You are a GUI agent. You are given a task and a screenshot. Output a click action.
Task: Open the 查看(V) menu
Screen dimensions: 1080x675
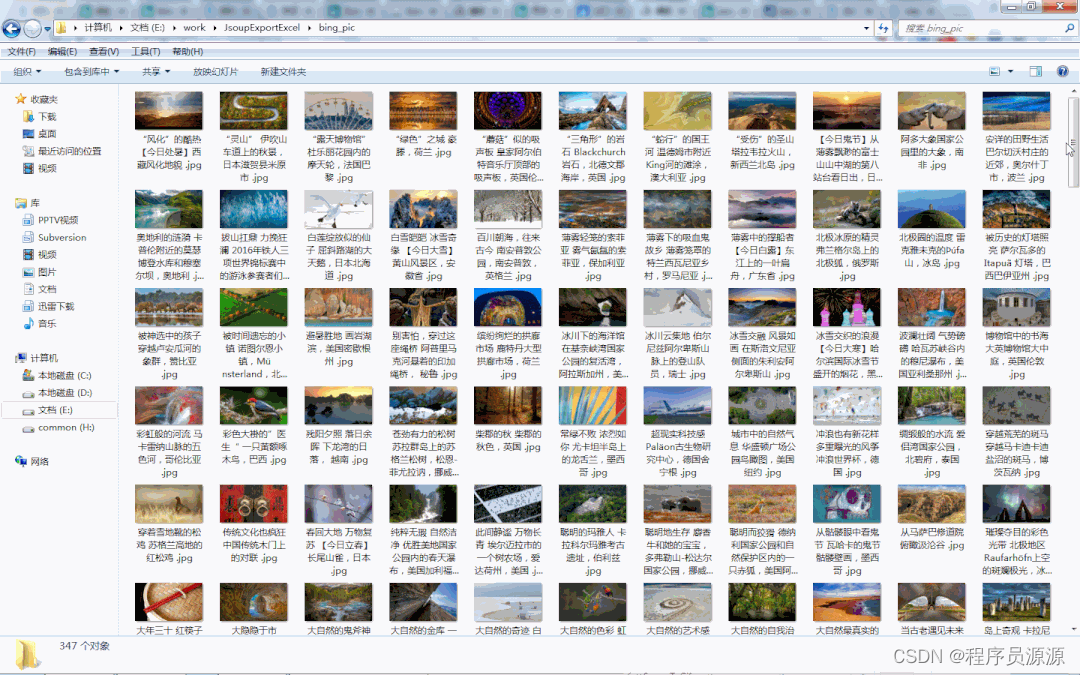[x=104, y=52]
